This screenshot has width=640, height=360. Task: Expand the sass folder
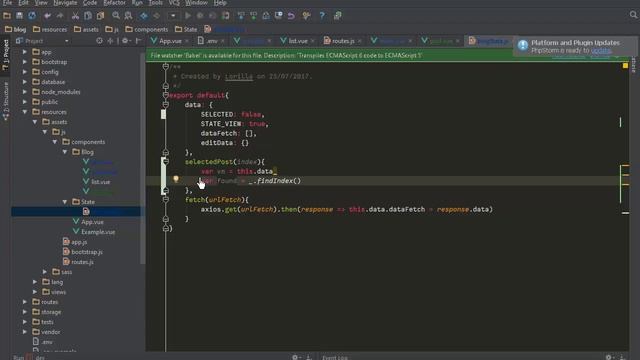(45, 272)
